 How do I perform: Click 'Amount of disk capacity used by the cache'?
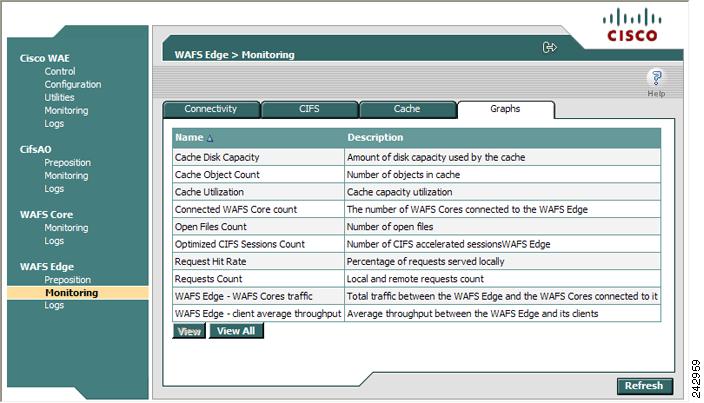click(x=436, y=158)
